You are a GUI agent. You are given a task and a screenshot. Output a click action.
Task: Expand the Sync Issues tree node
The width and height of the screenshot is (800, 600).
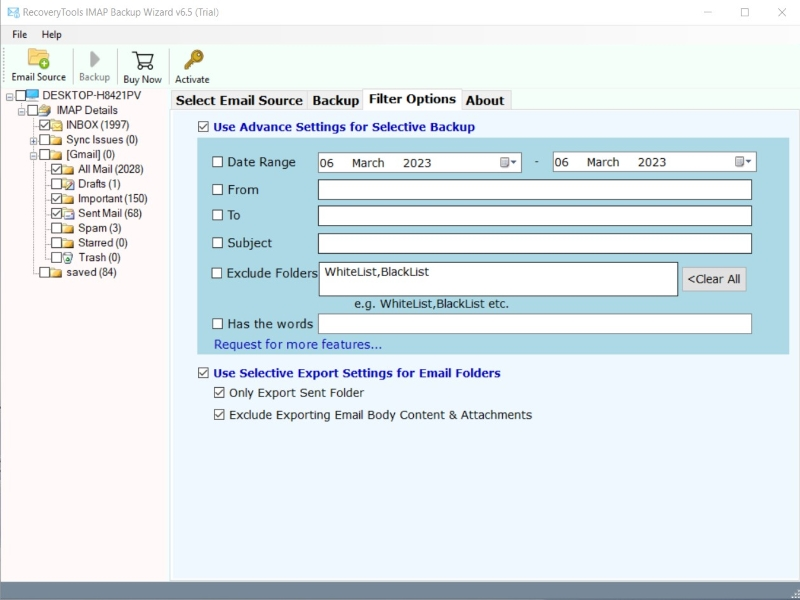tap(33, 141)
